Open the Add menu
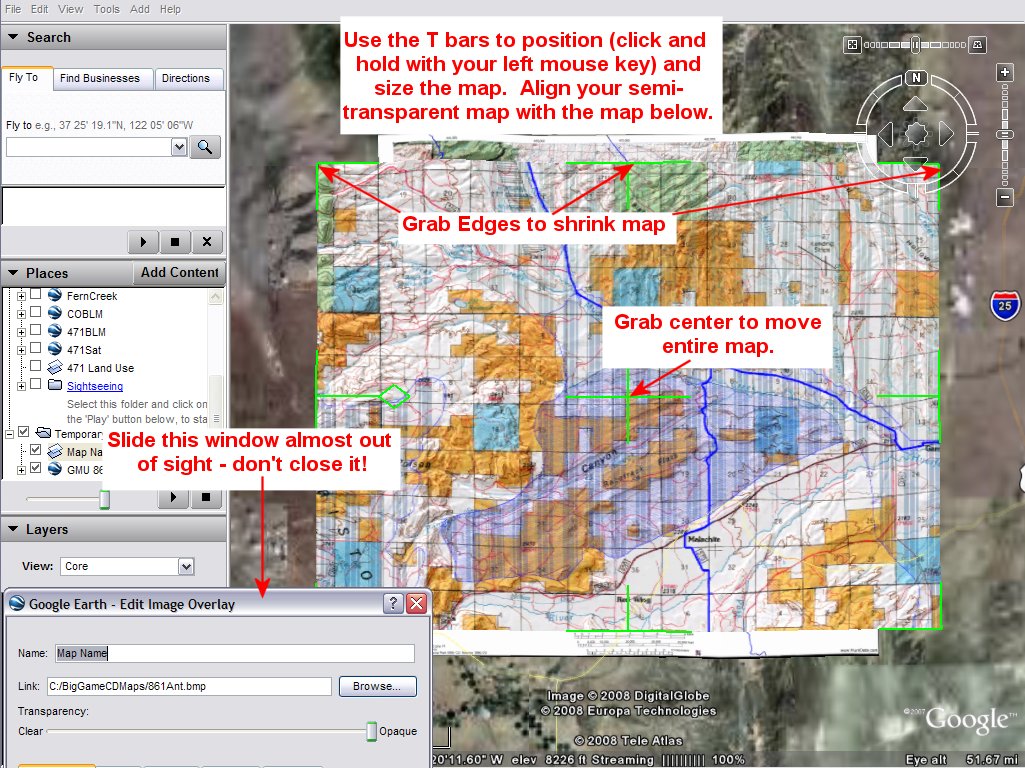Viewport: 1025px width, 768px height. (139, 9)
